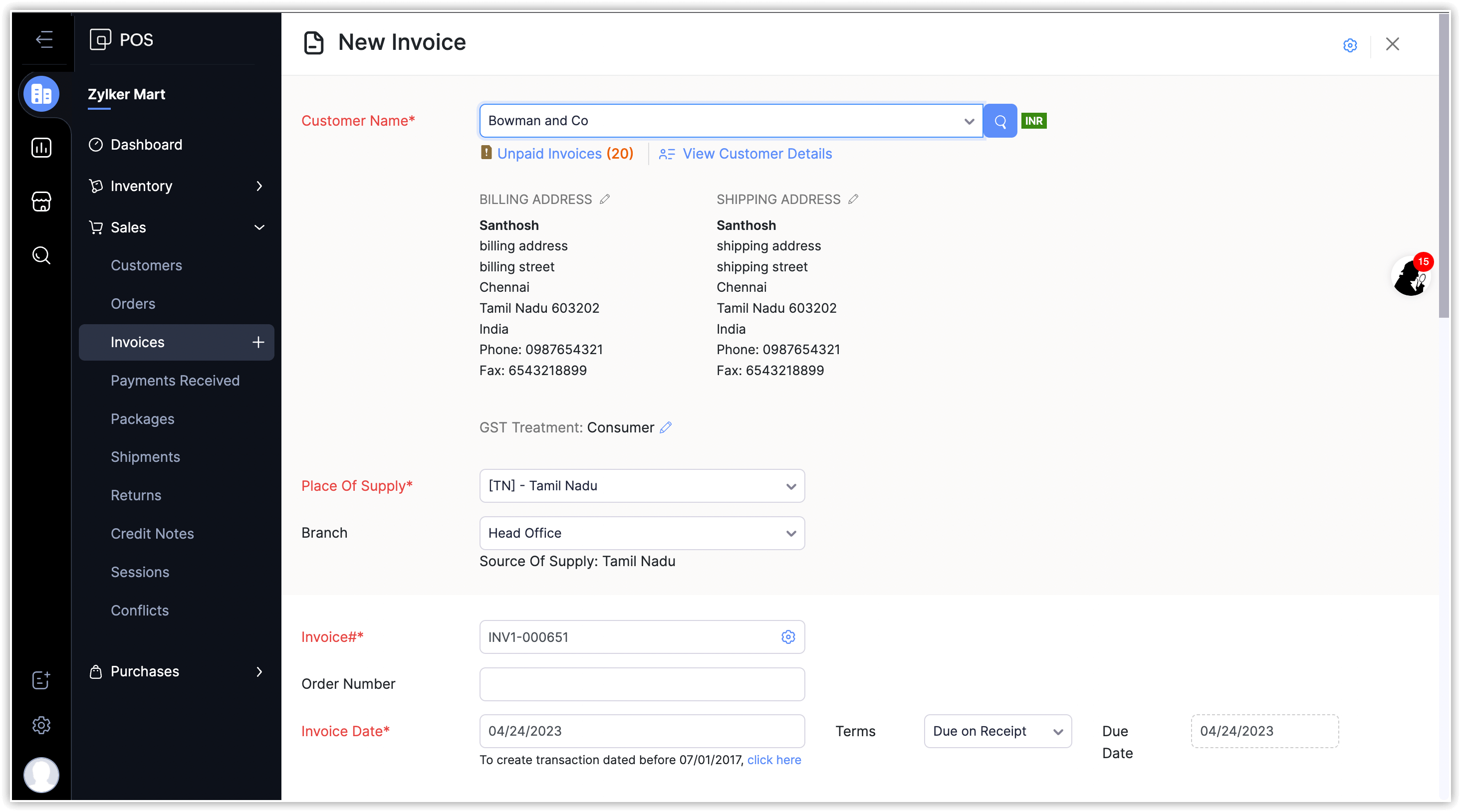The image size is (1461, 812).
Task: Open the Customer Name dropdown
Action: click(x=969, y=121)
